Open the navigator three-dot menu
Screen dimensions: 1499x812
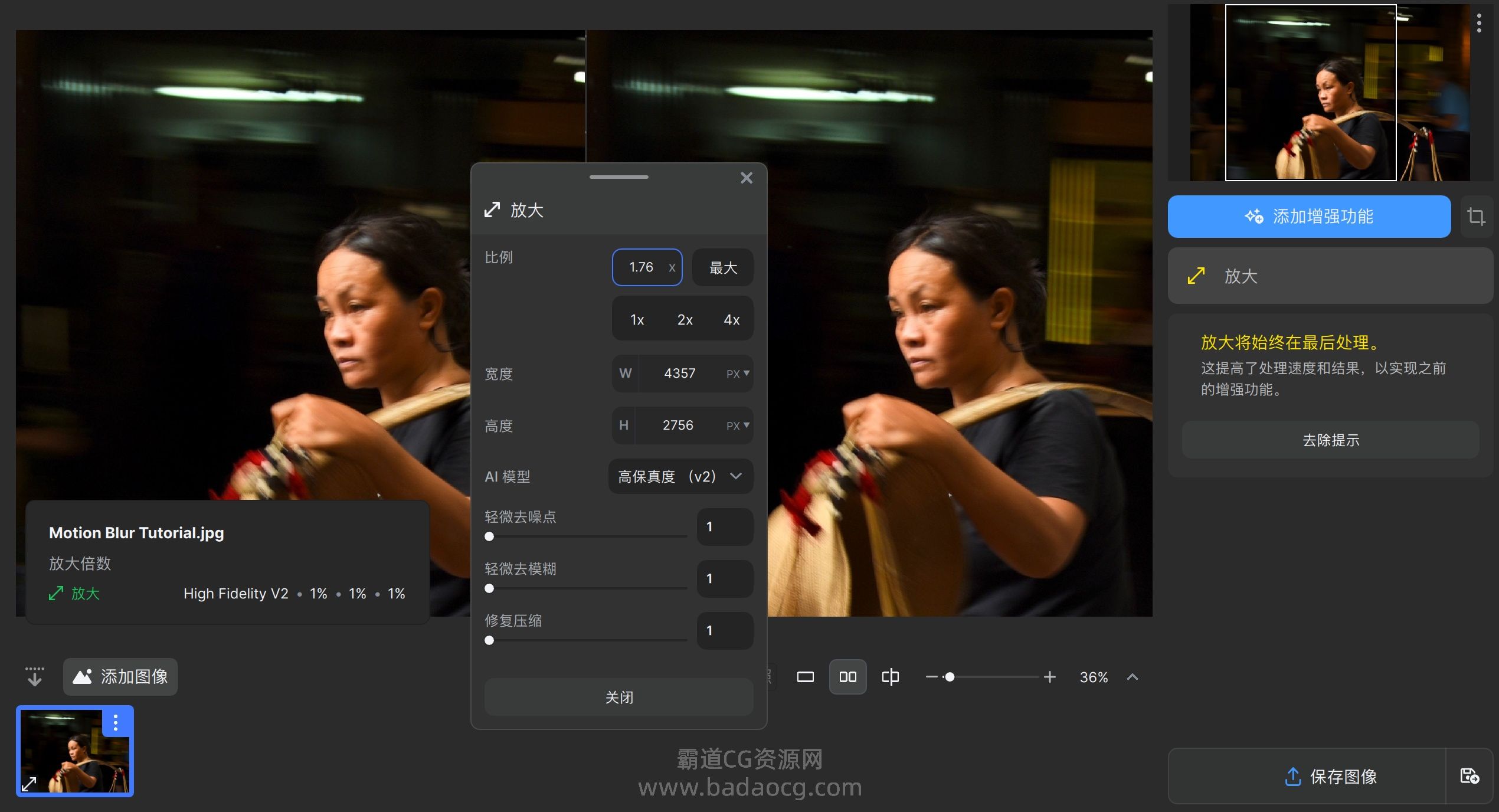click(1479, 23)
